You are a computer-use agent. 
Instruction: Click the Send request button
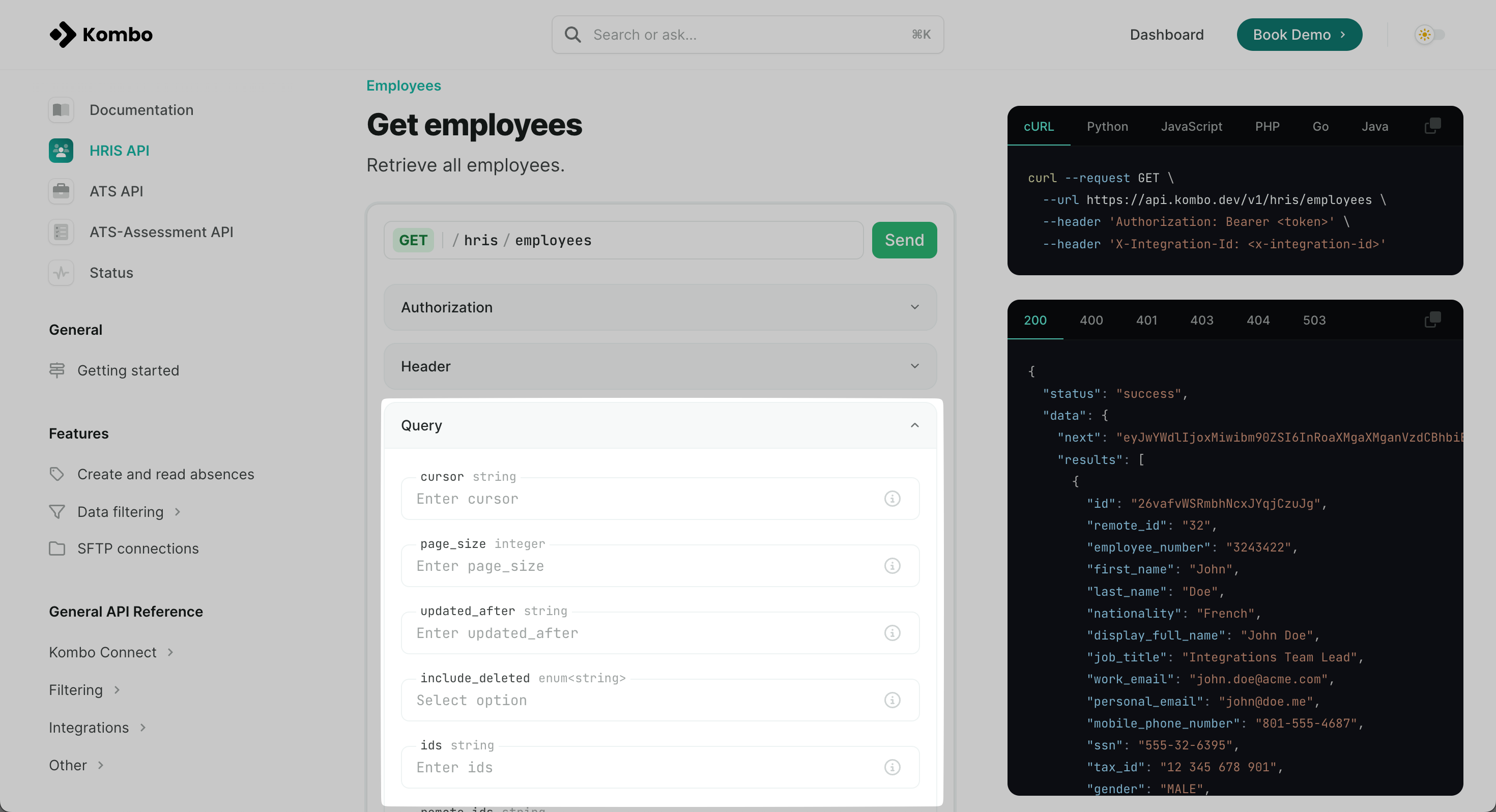[x=904, y=240]
